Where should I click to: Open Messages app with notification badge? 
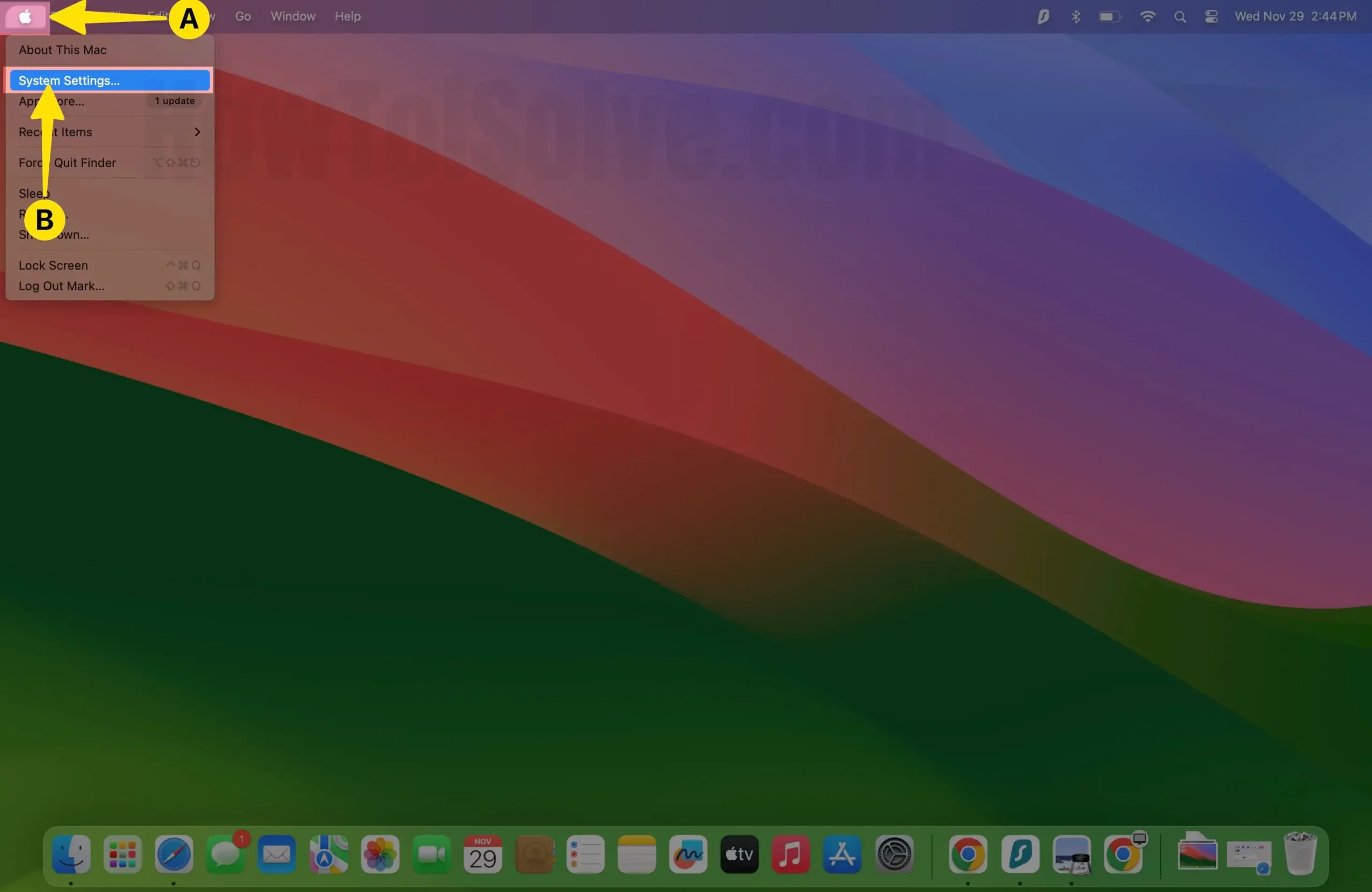226,853
